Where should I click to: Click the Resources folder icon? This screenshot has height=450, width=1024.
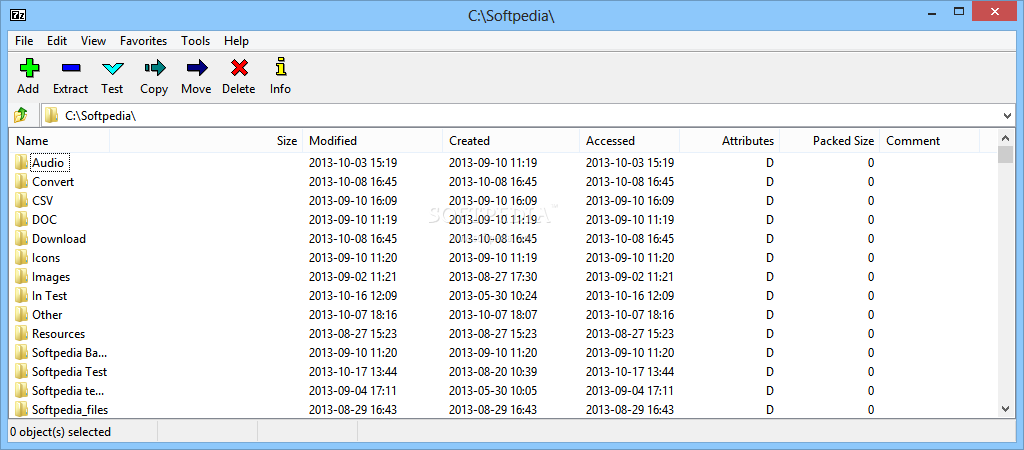tap(22, 333)
